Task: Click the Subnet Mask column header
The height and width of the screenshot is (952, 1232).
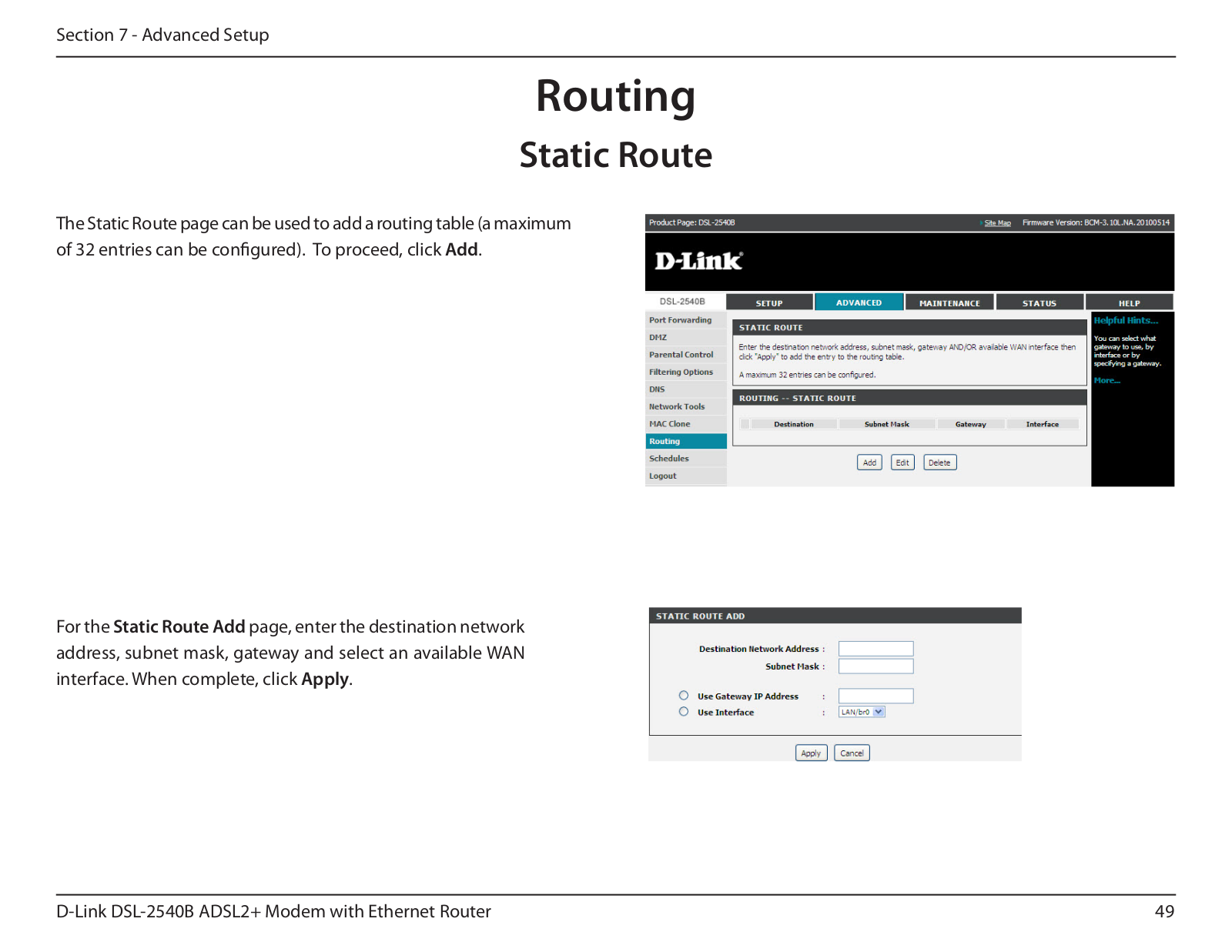Action: (x=886, y=424)
